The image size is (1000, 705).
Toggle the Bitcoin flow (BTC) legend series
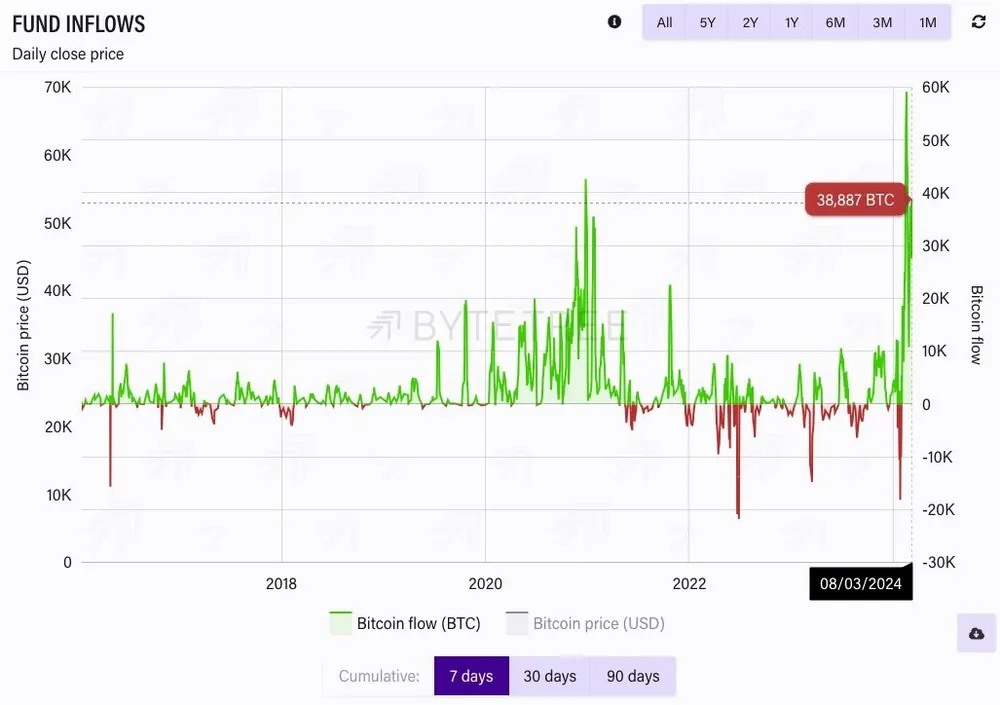click(418, 623)
